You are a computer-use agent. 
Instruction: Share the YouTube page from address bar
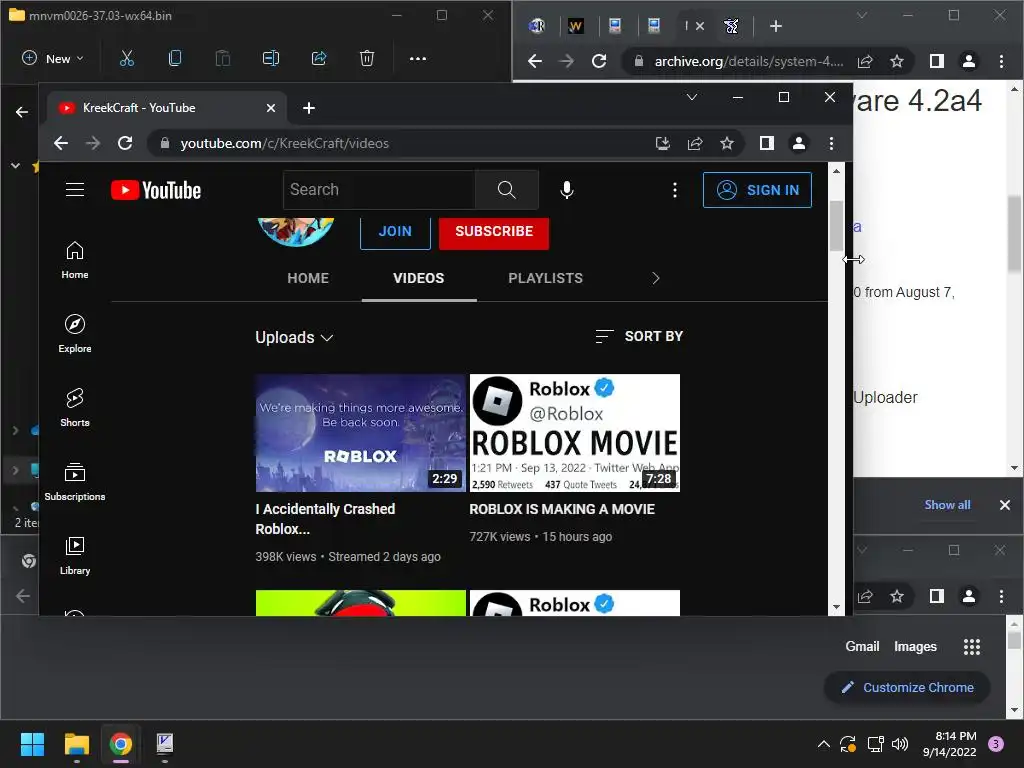pyautogui.click(x=696, y=143)
